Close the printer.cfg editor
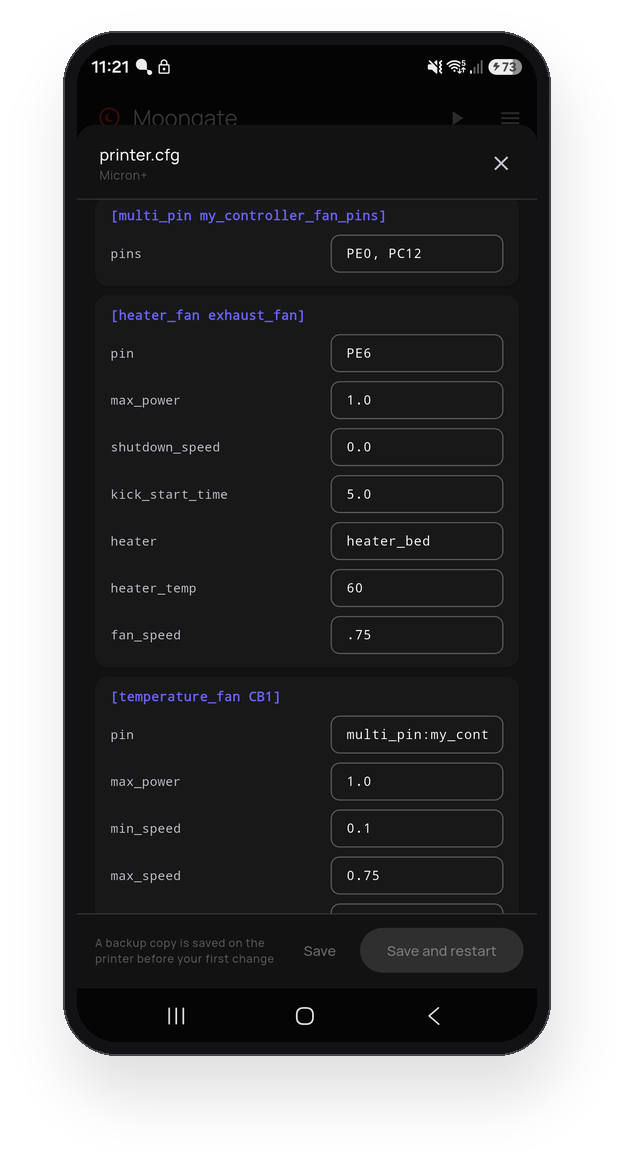 point(501,163)
